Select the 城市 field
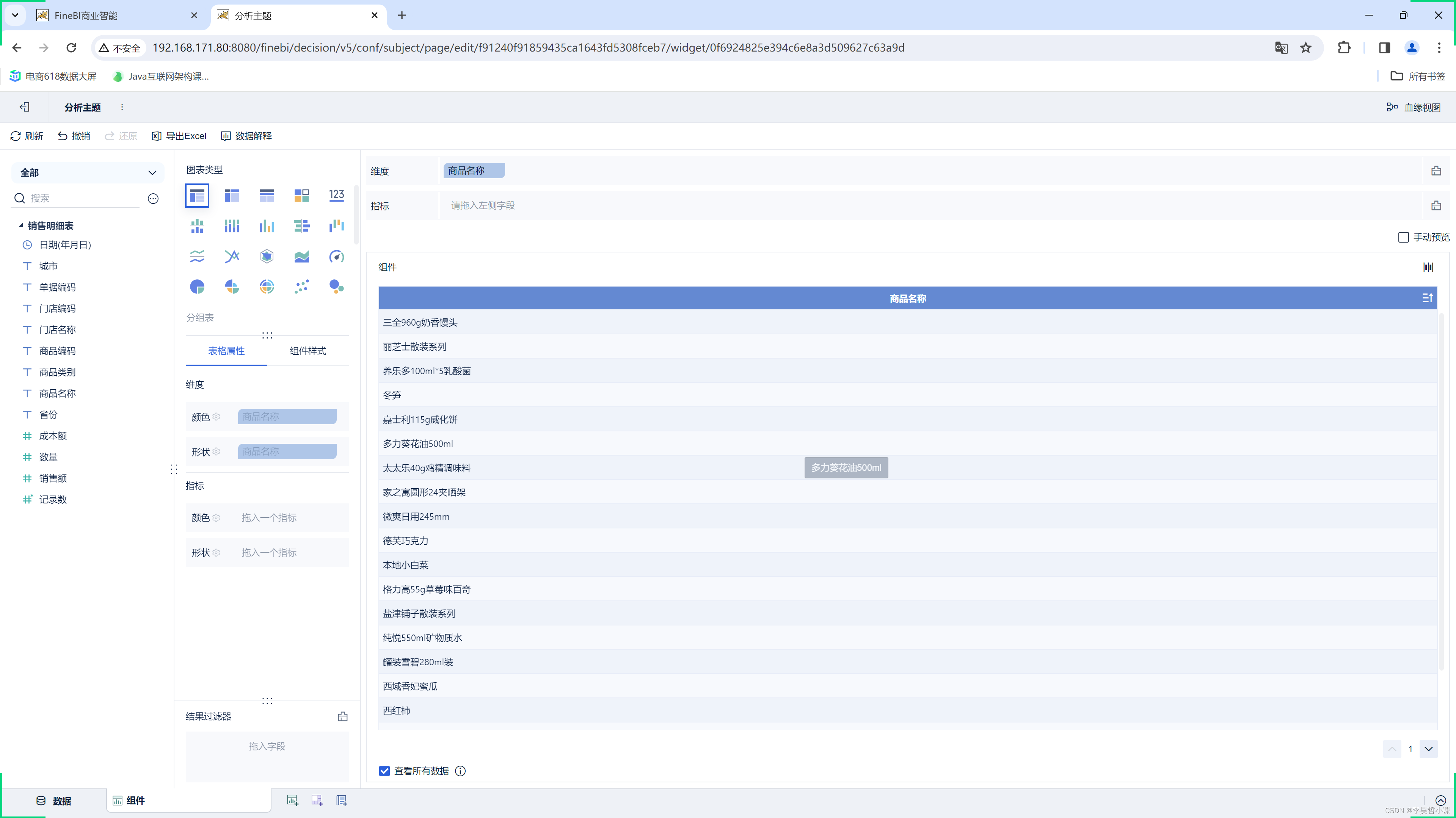Viewport: 1456px width, 818px height. (x=48, y=266)
